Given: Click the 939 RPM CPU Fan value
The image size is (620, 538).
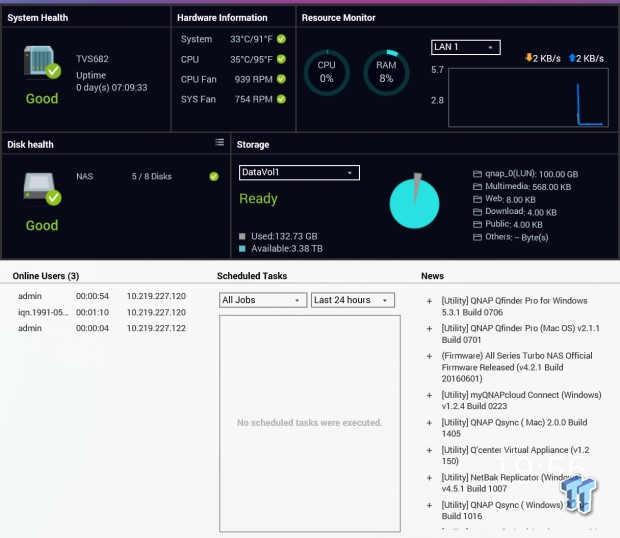Looking at the screenshot, I should [253, 79].
